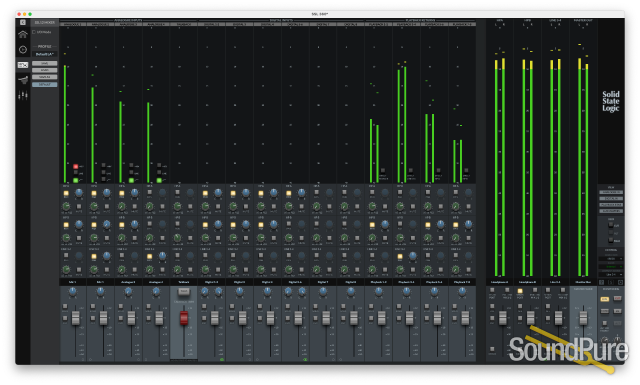
Task: Select first VIEW button for analogue inputs
Action: pyautogui.click(x=611, y=192)
